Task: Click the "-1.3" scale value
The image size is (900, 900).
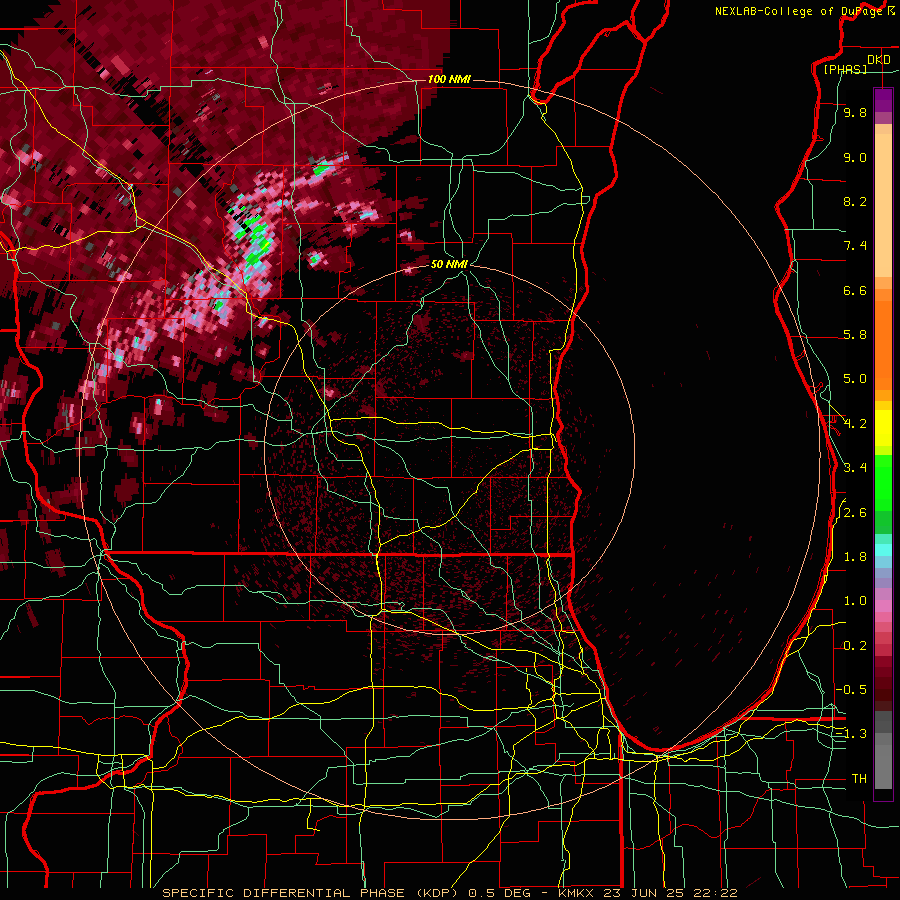Action: click(x=852, y=734)
